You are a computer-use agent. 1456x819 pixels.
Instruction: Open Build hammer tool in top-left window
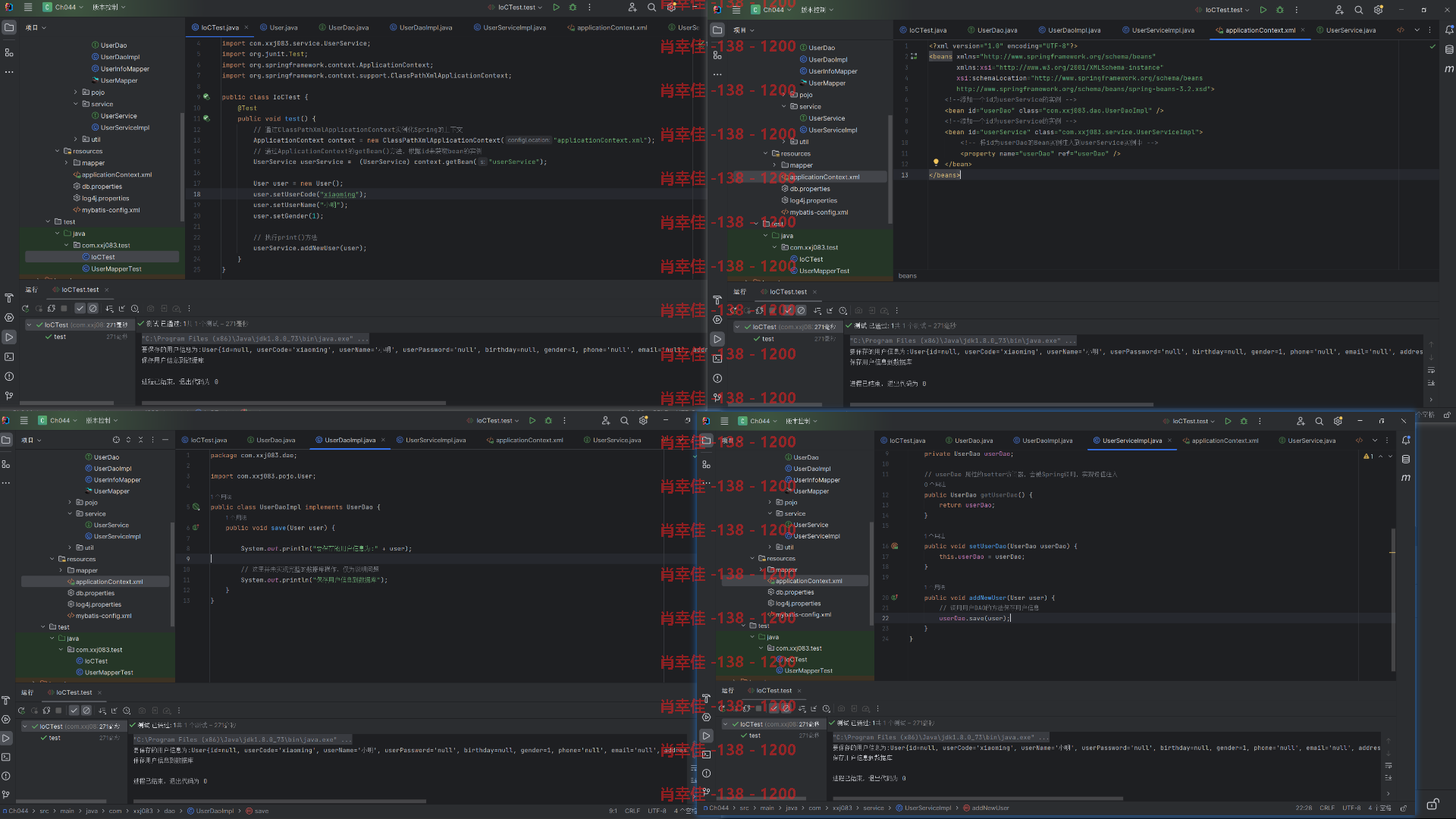9,298
